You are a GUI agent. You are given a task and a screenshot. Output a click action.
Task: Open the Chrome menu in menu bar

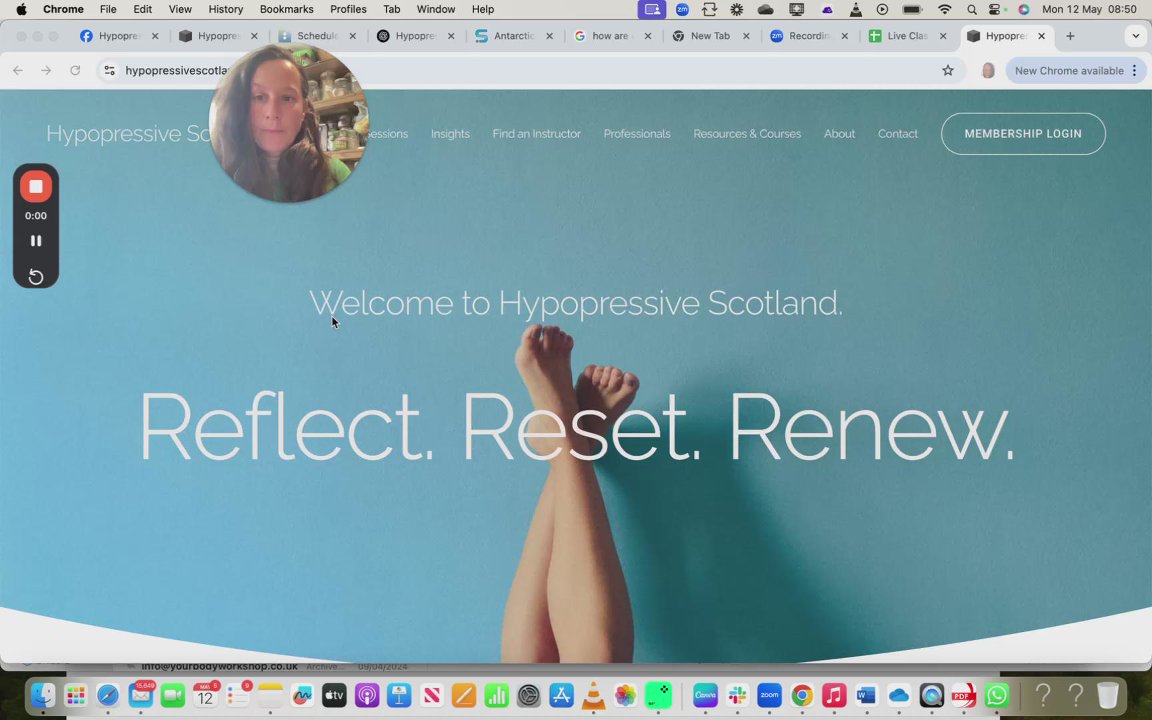click(x=63, y=10)
